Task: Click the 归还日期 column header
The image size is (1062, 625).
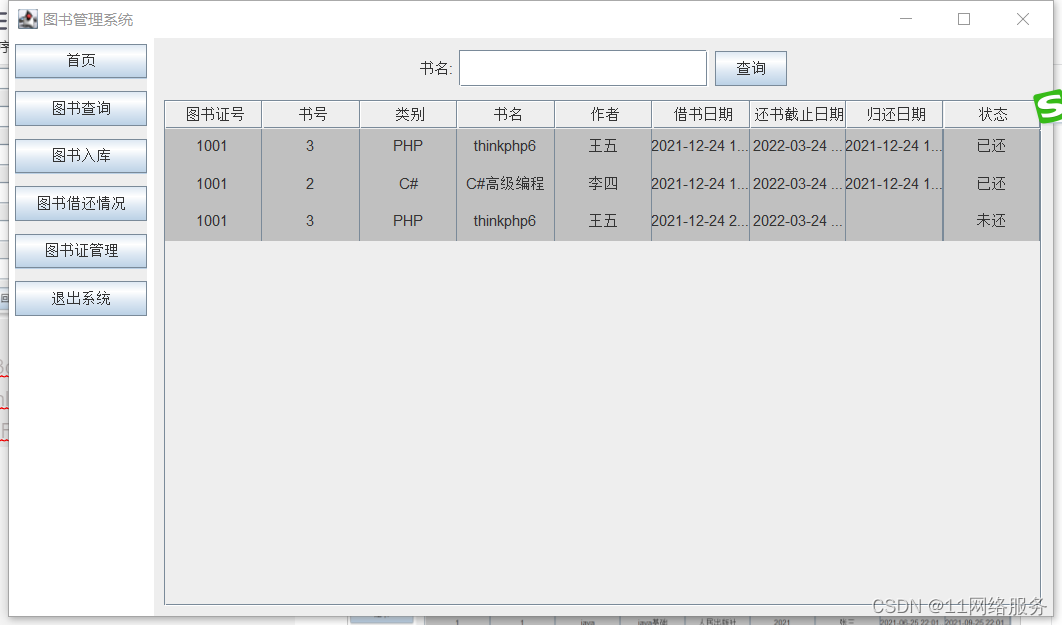Action: click(x=895, y=114)
